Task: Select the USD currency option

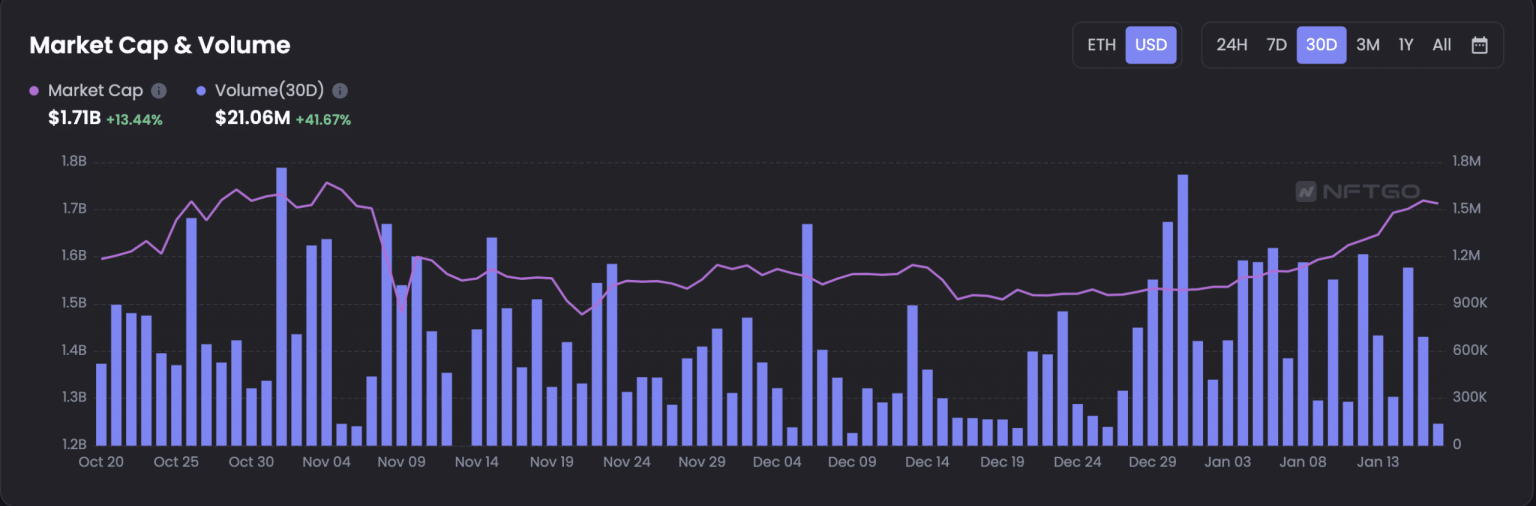Action: point(1151,45)
